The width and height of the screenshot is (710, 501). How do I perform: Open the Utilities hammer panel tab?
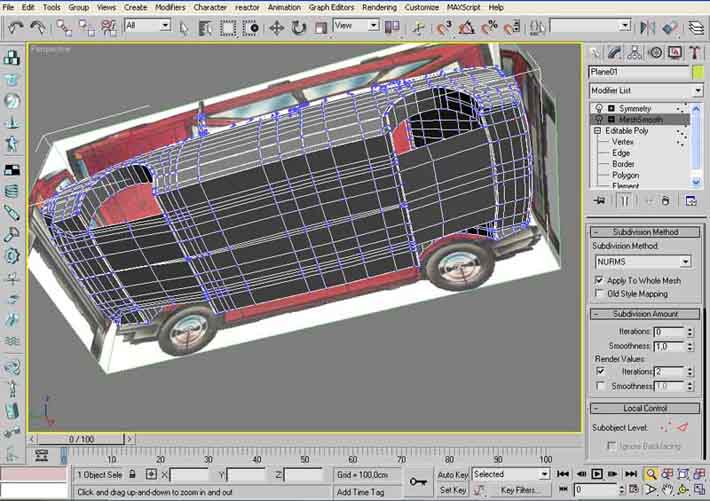[x=695, y=51]
